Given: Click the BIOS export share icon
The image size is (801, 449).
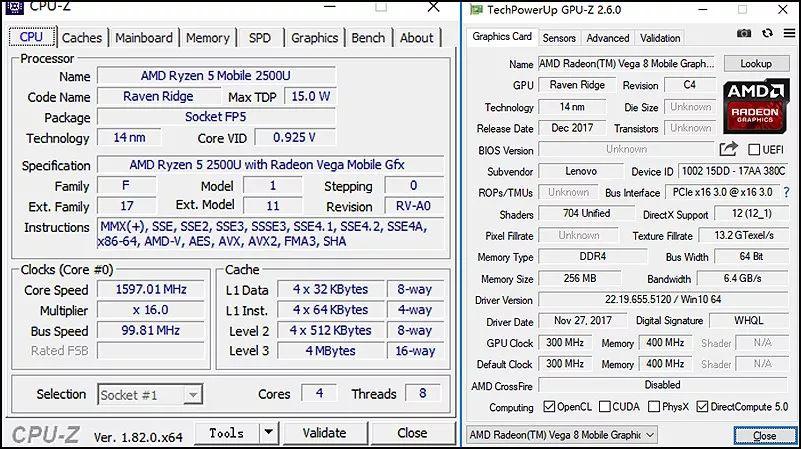Looking at the screenshot, I should coord(728,149).
